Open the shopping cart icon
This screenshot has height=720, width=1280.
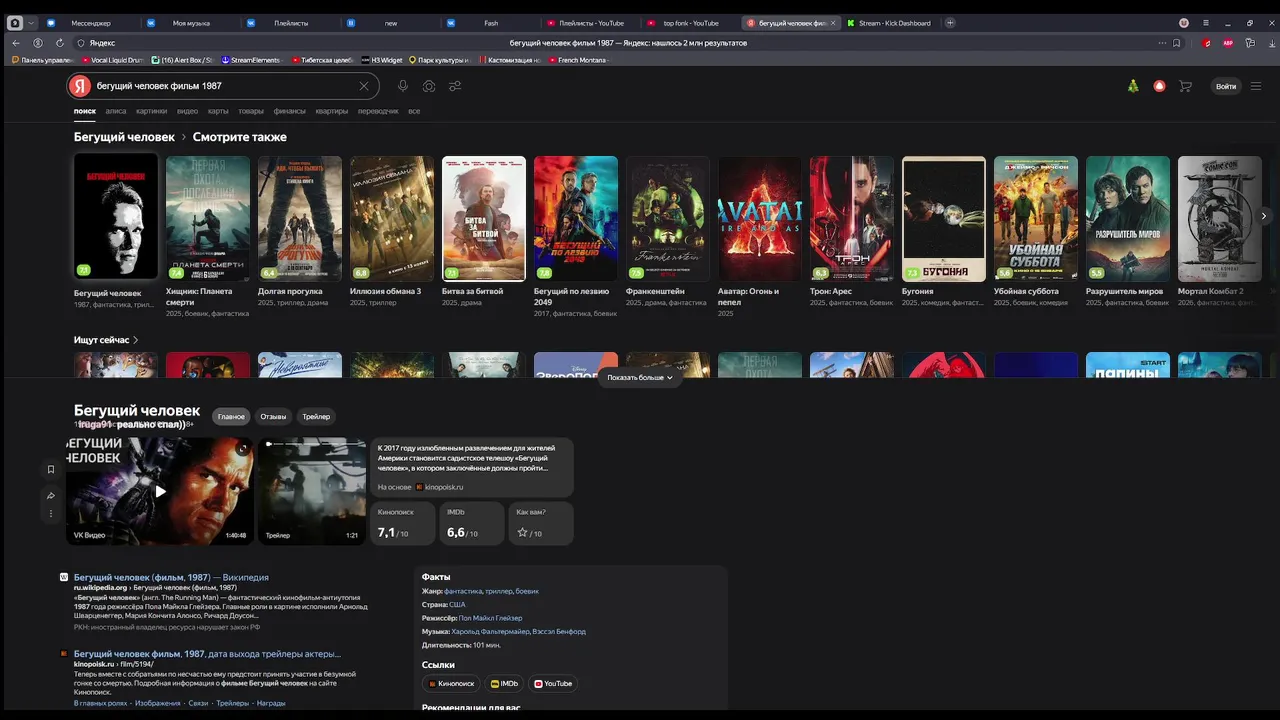pyautogui.click(x=1185, y=86)
